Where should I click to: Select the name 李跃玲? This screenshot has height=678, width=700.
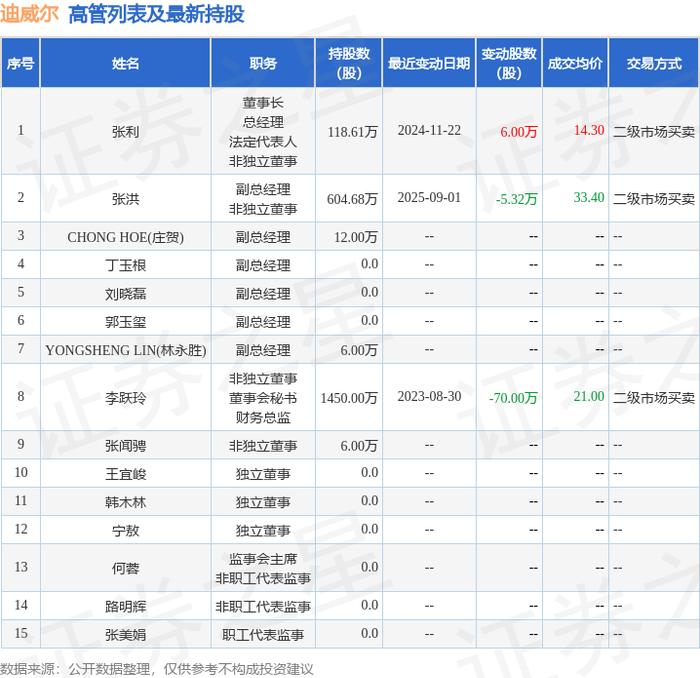point(125,397)
